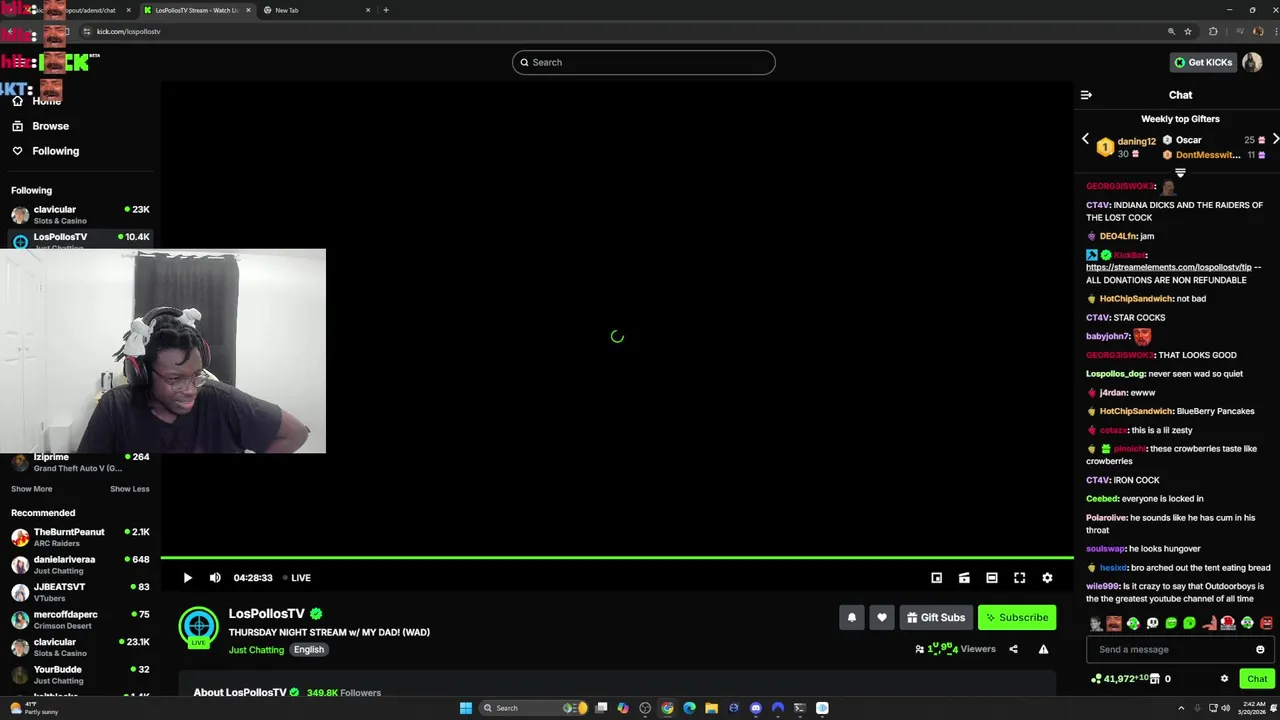Open Following in the sidebar menu

click(x=55, y=151)
